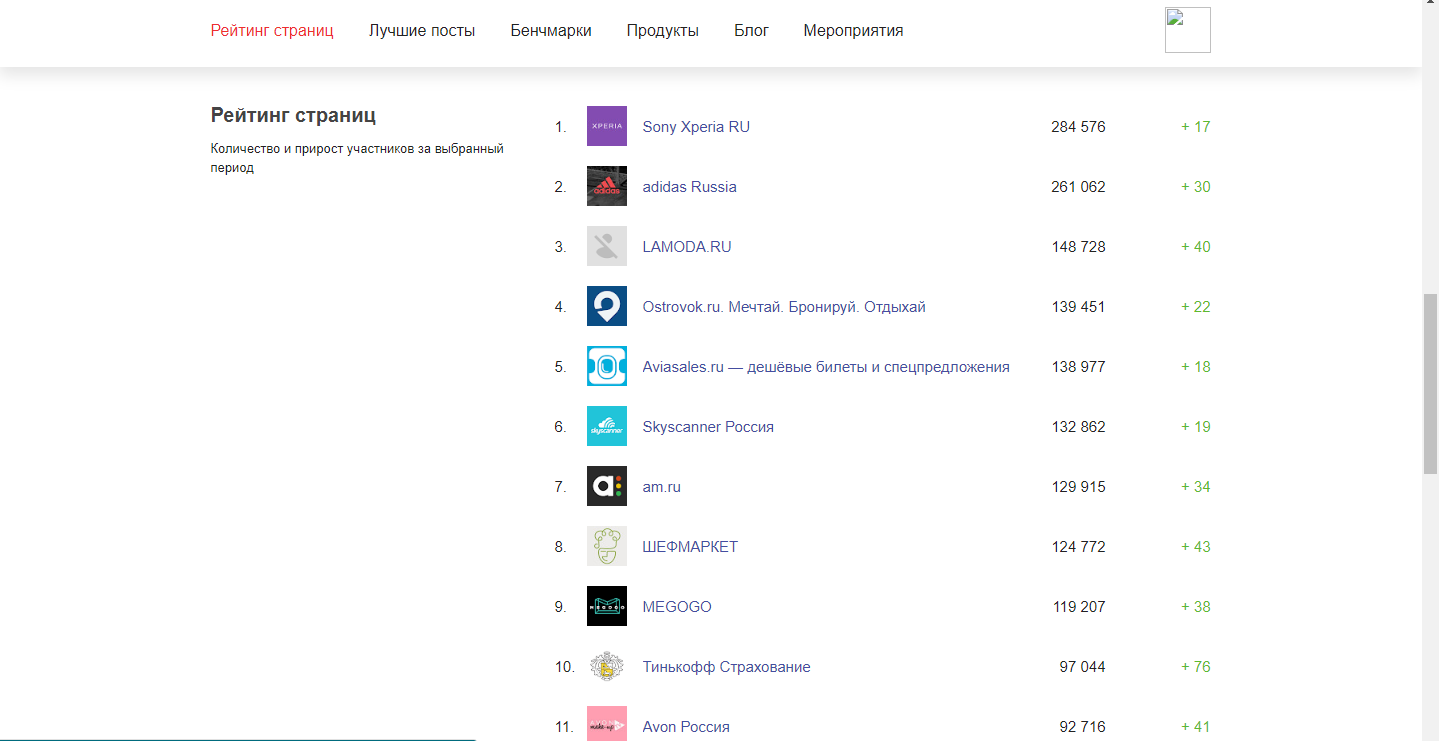Open the Рейтинг страниц nav tab
Image resolution: width=1439 pixels, height=741 pixels.
[272, 31]
